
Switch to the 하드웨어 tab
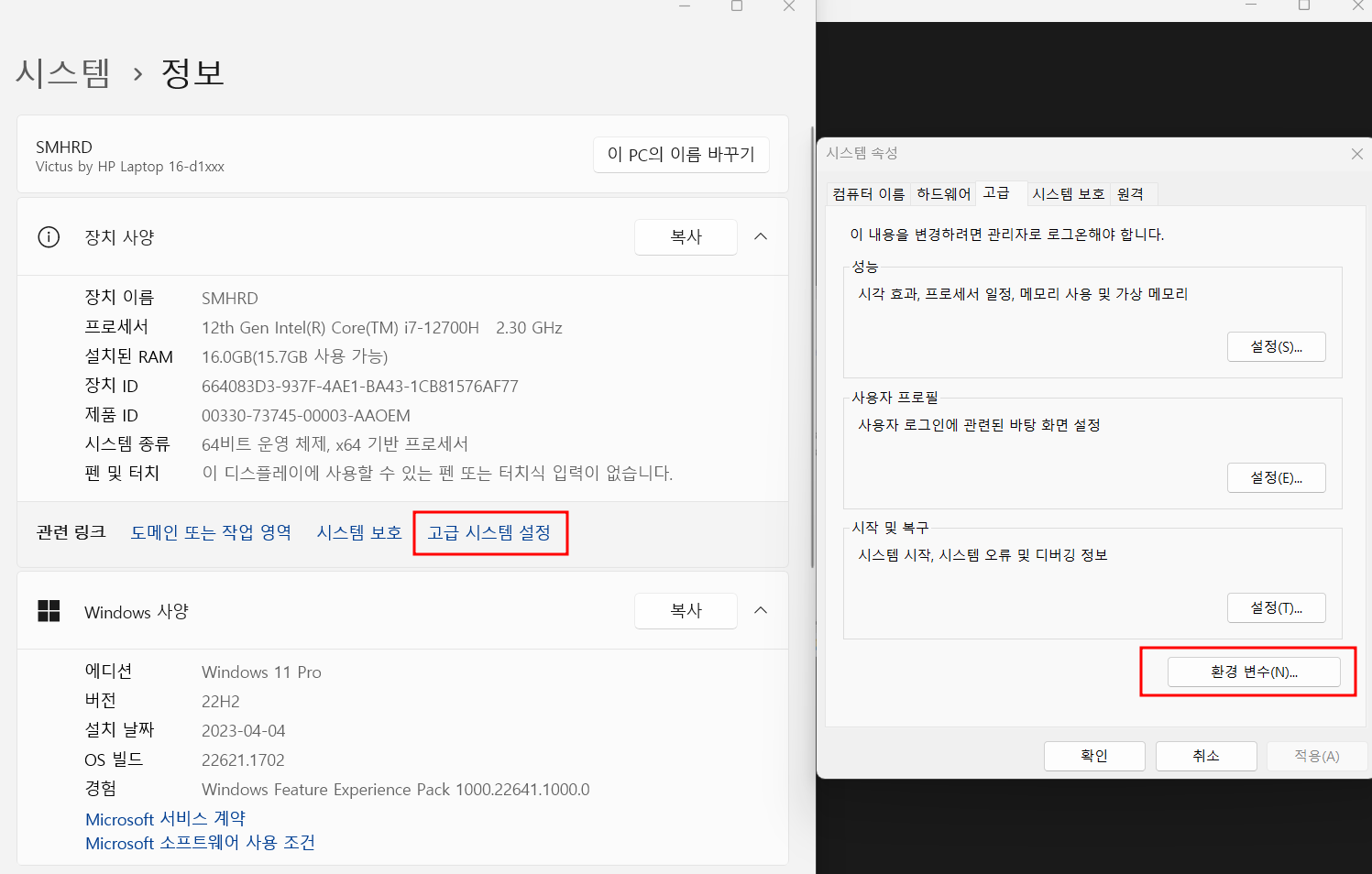pyautogui.click(x=943, y=194)
